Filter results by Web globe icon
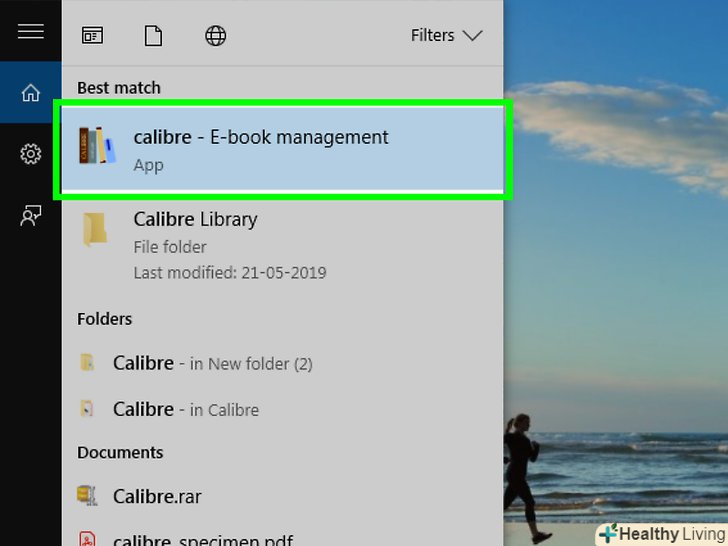 coord(215,36)
